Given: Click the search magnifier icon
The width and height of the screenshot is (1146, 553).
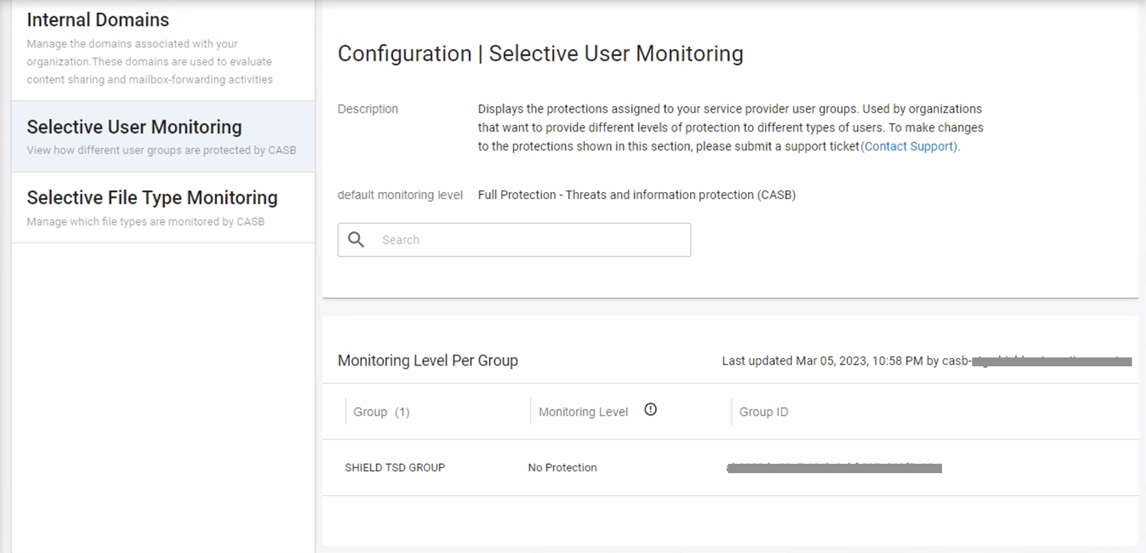Looking at the screenshot, I should point(356,240).
